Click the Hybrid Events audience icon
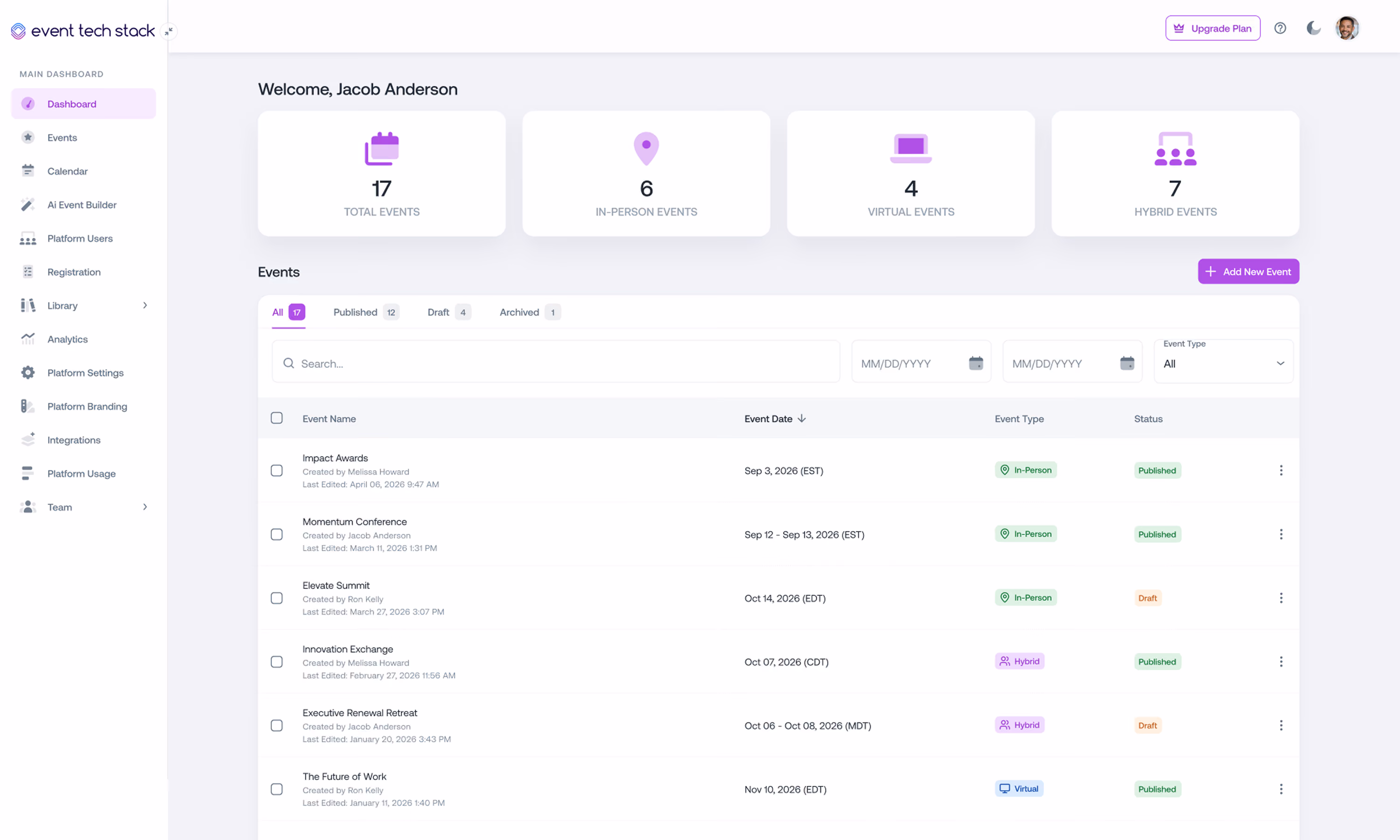The height and width of the screenshot is (840, 1400). click(1176, 149)
